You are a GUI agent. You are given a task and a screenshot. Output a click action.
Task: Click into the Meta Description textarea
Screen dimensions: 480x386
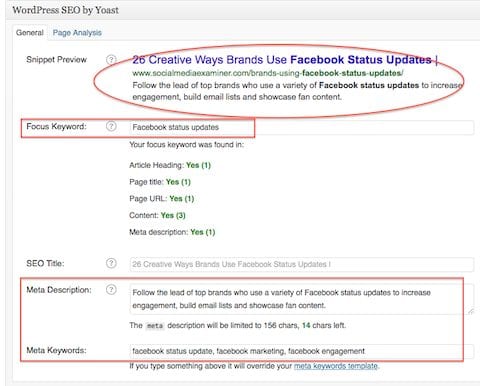[x=302, y=299]
